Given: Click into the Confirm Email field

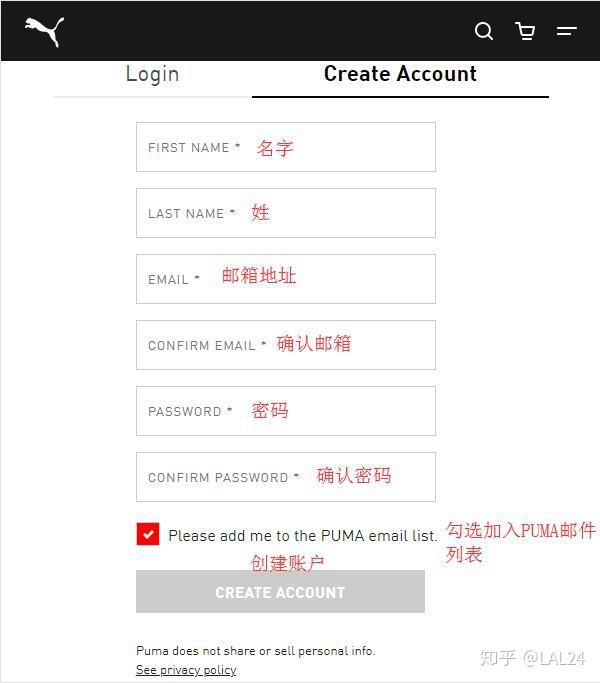Looking at the screenshot, I should (286, 345).
